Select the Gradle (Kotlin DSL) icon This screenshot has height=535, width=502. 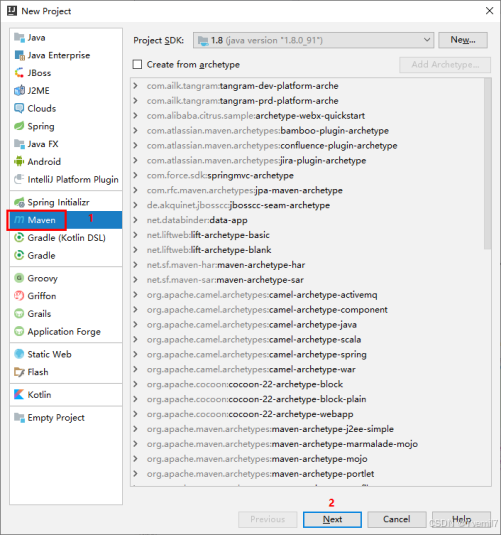(x=19, y=237)
